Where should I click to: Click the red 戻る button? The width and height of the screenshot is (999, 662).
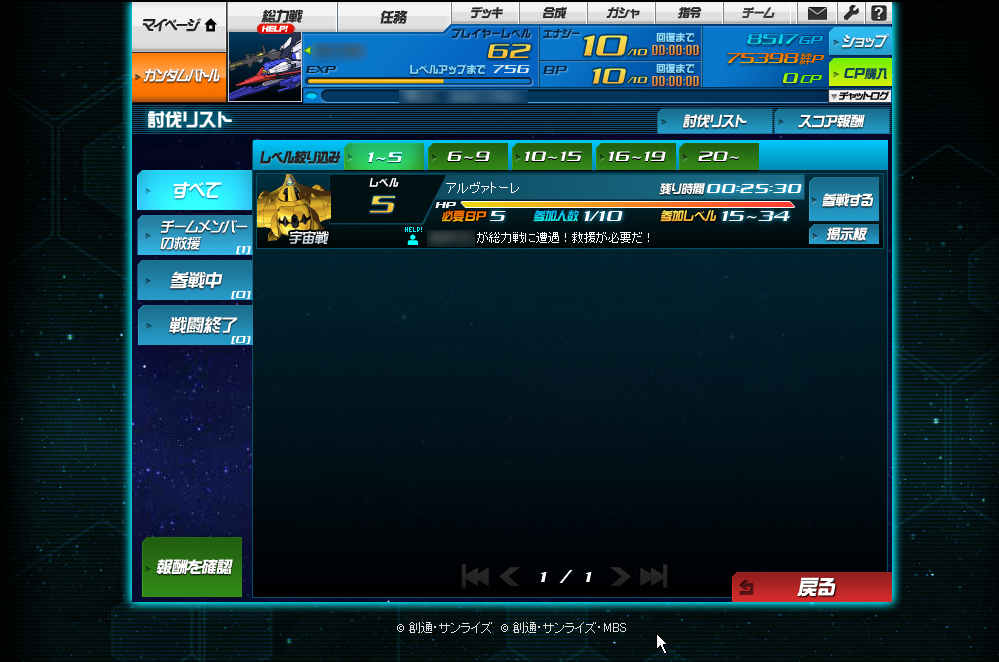pyautogui.click(x=811, y=587)
